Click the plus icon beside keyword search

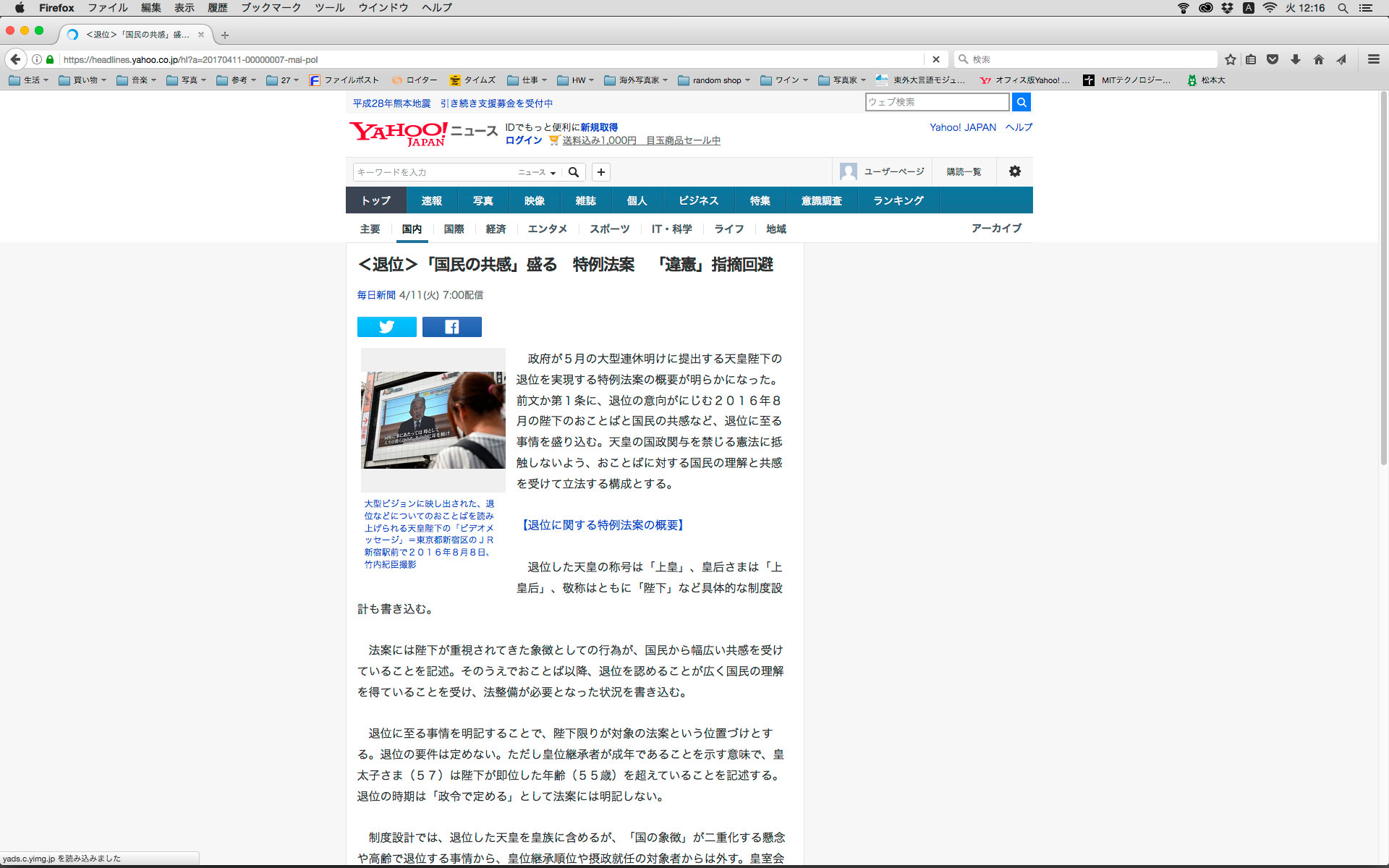600,172
